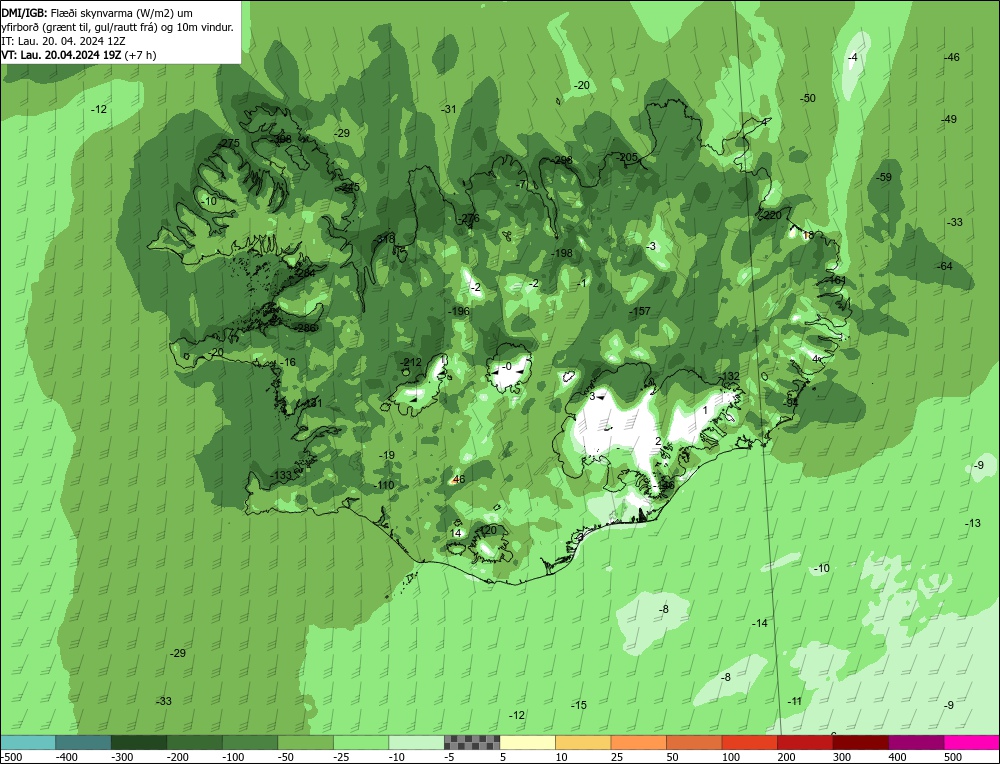
Task: Click the -205 value on the map
Action: coord(627,157)
